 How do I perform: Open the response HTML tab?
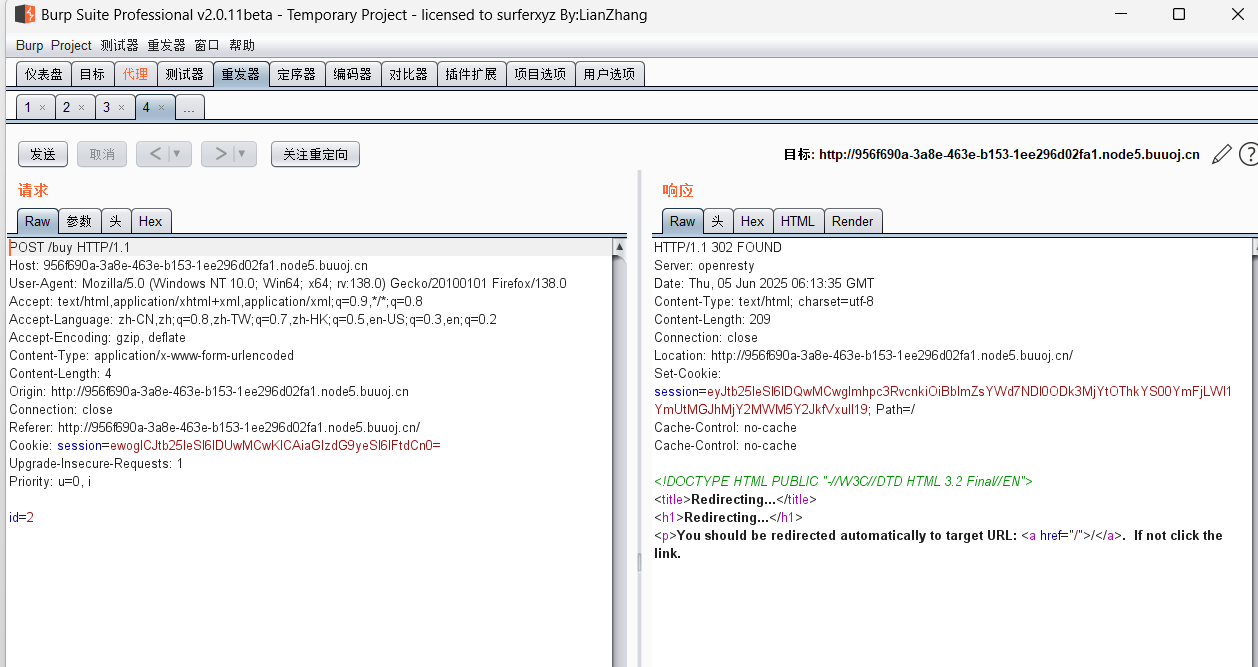coord(798,221)
